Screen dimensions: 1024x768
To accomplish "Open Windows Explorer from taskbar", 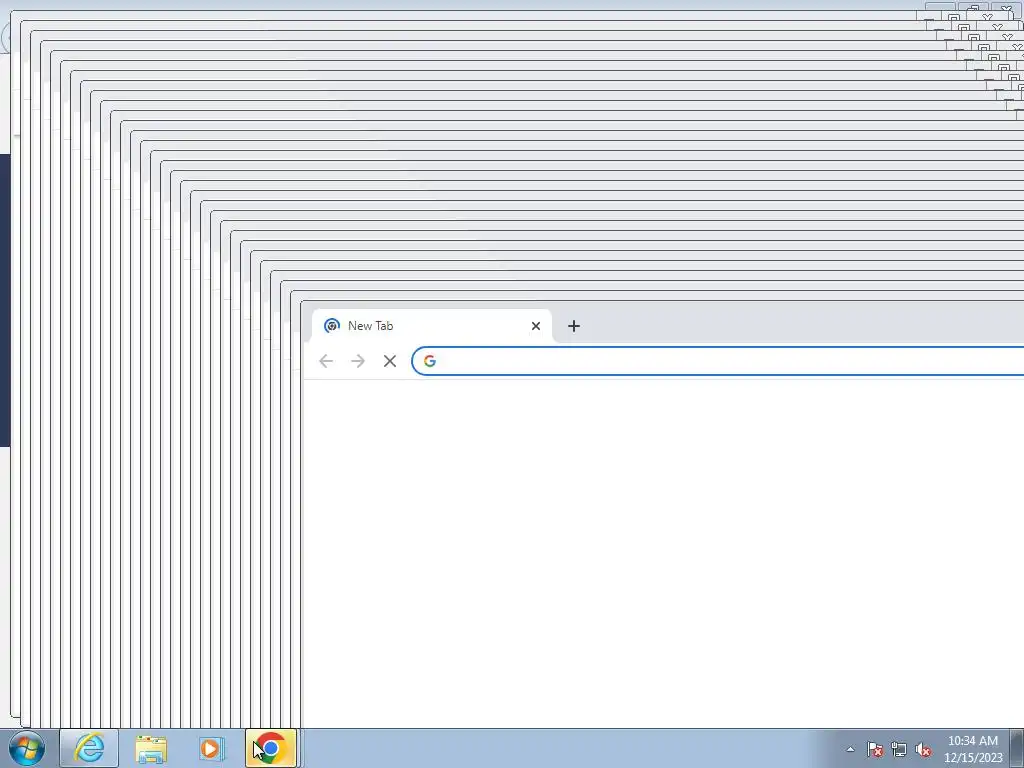I will point(151,748).
